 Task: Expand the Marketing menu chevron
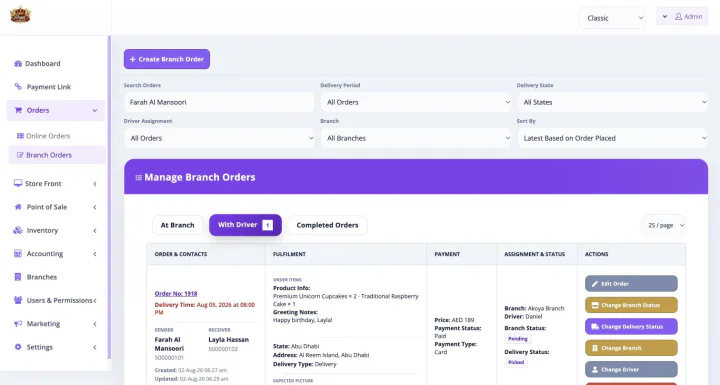coord(95,324)
